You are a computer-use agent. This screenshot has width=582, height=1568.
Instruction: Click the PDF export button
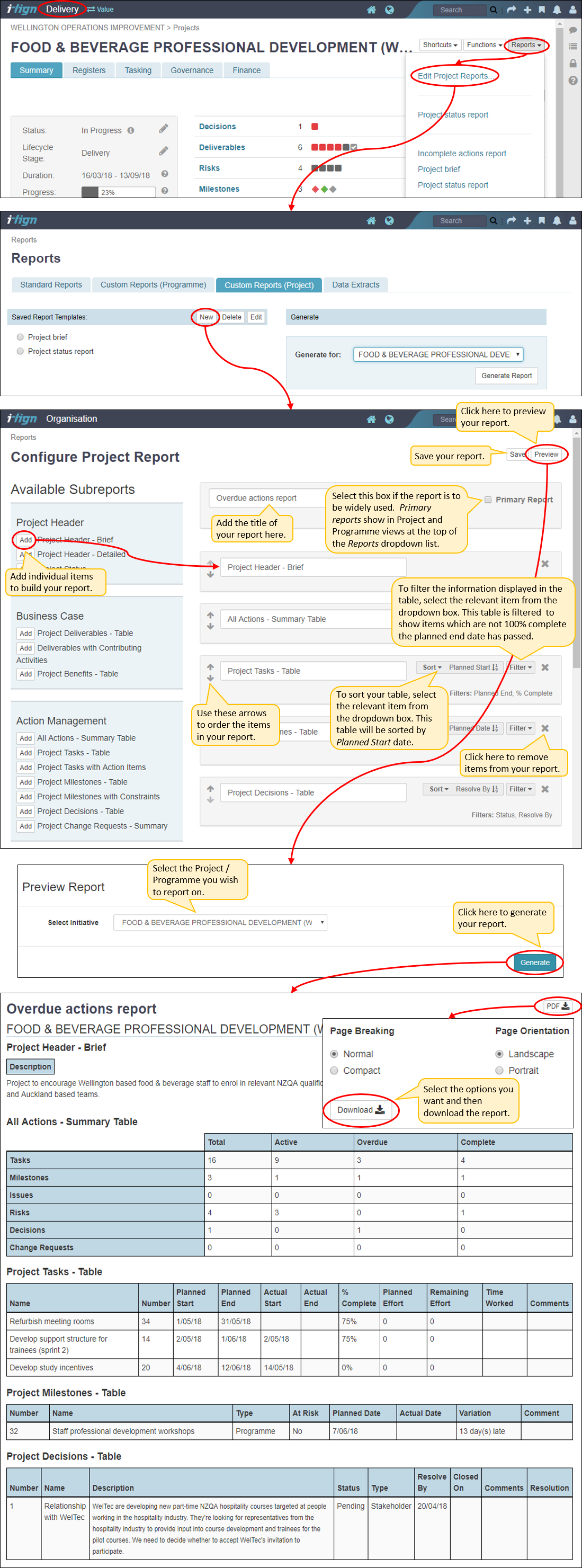click(x=558, y=1006)
